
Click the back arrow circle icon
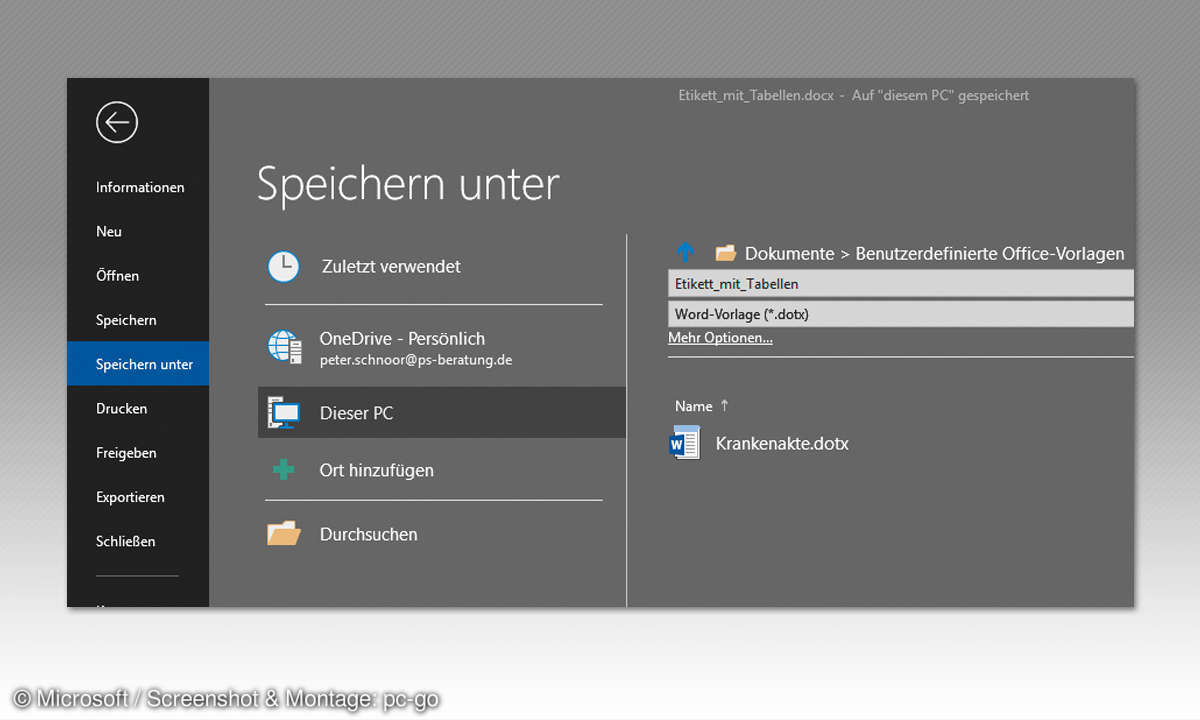click(117, 123)
